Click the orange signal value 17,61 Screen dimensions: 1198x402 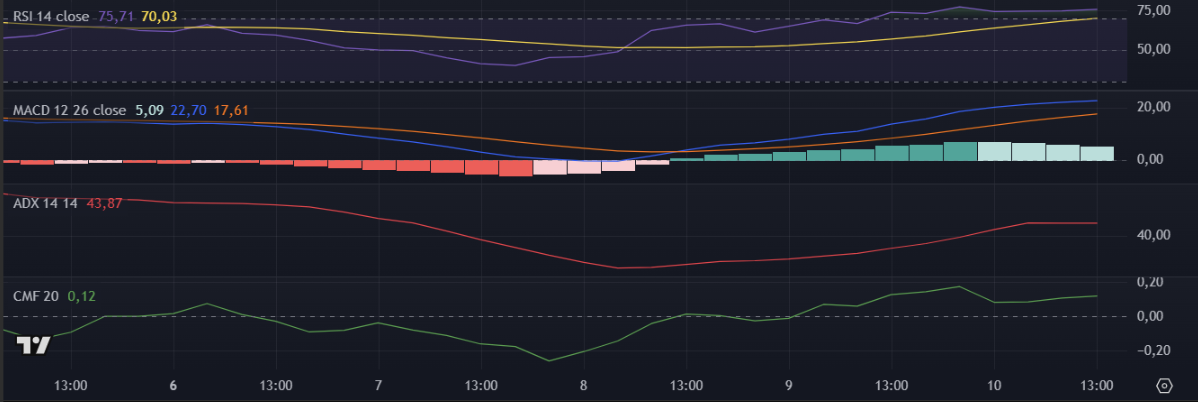231,110
